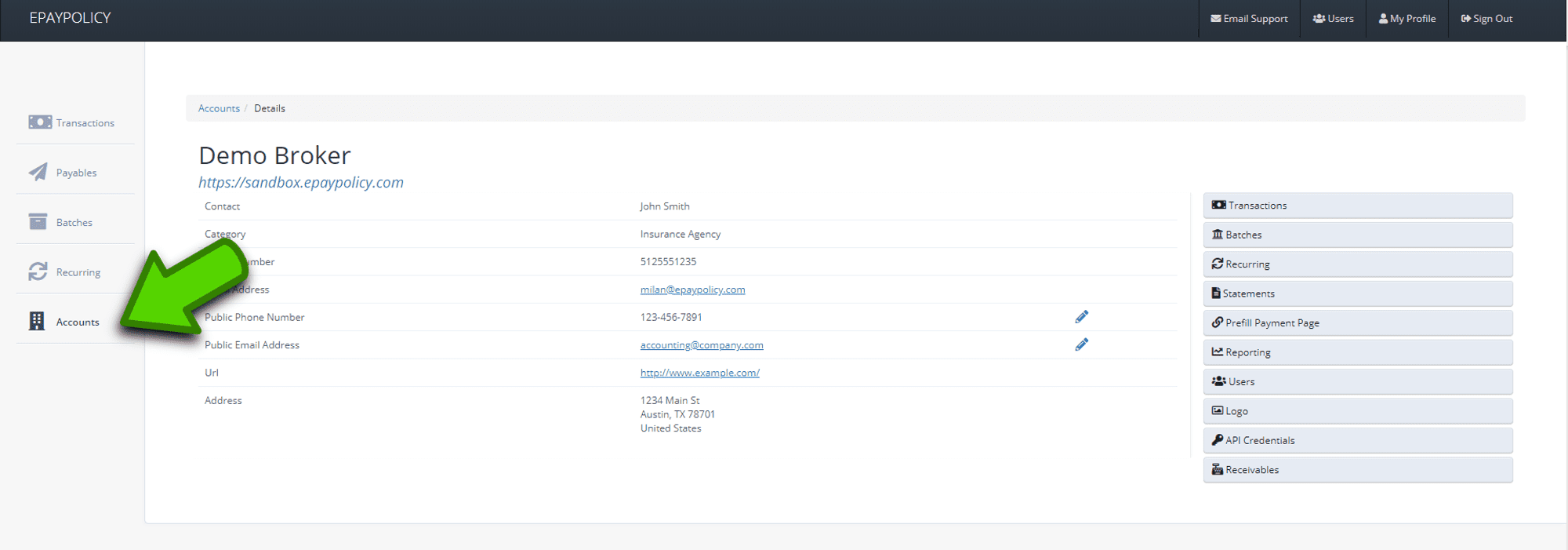Open Transactions via the sidebar cash icon
The width and height of the screenshot is (1568, 550).
coord(40,122)
